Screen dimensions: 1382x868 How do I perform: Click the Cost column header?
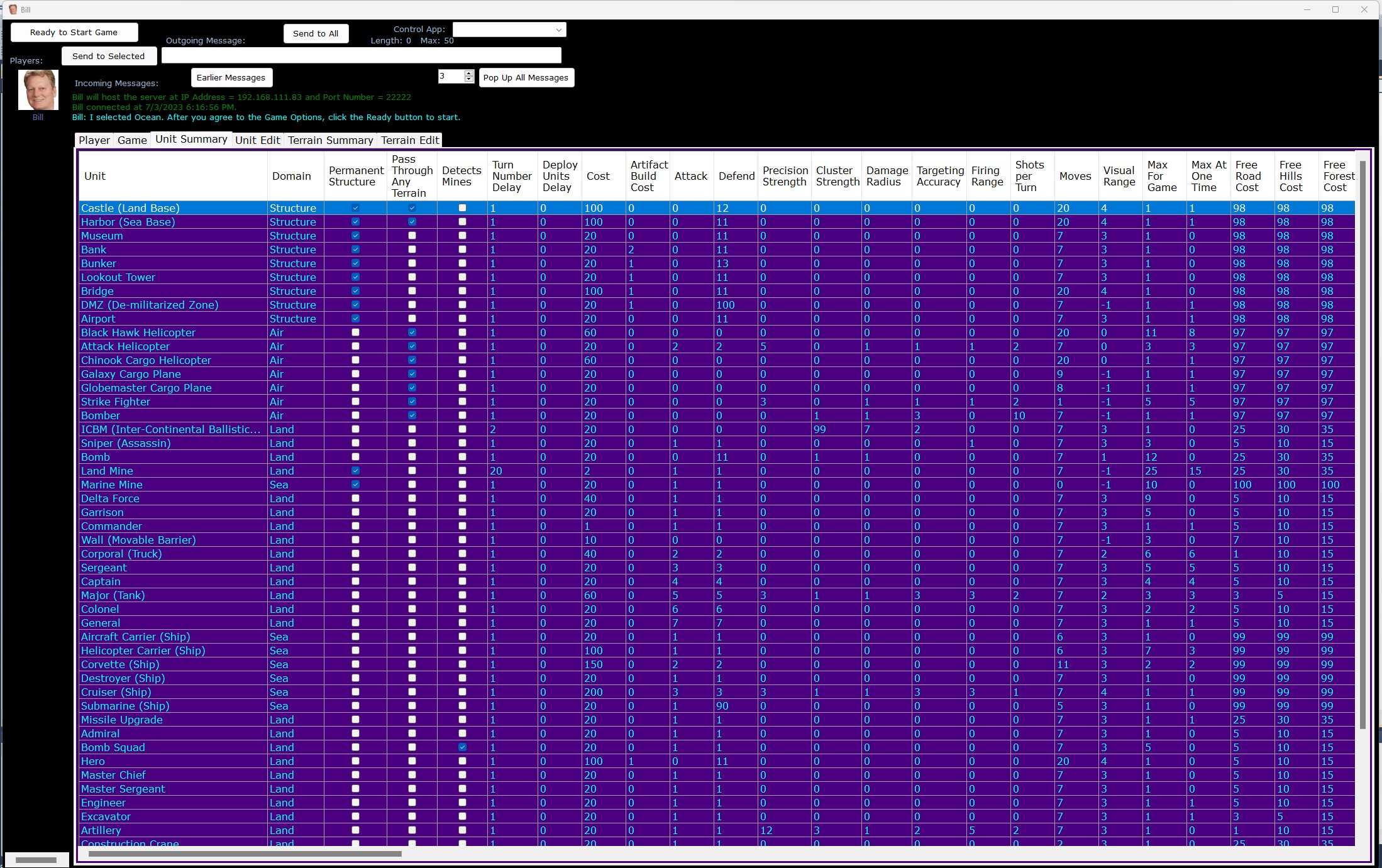coord(598,176)
